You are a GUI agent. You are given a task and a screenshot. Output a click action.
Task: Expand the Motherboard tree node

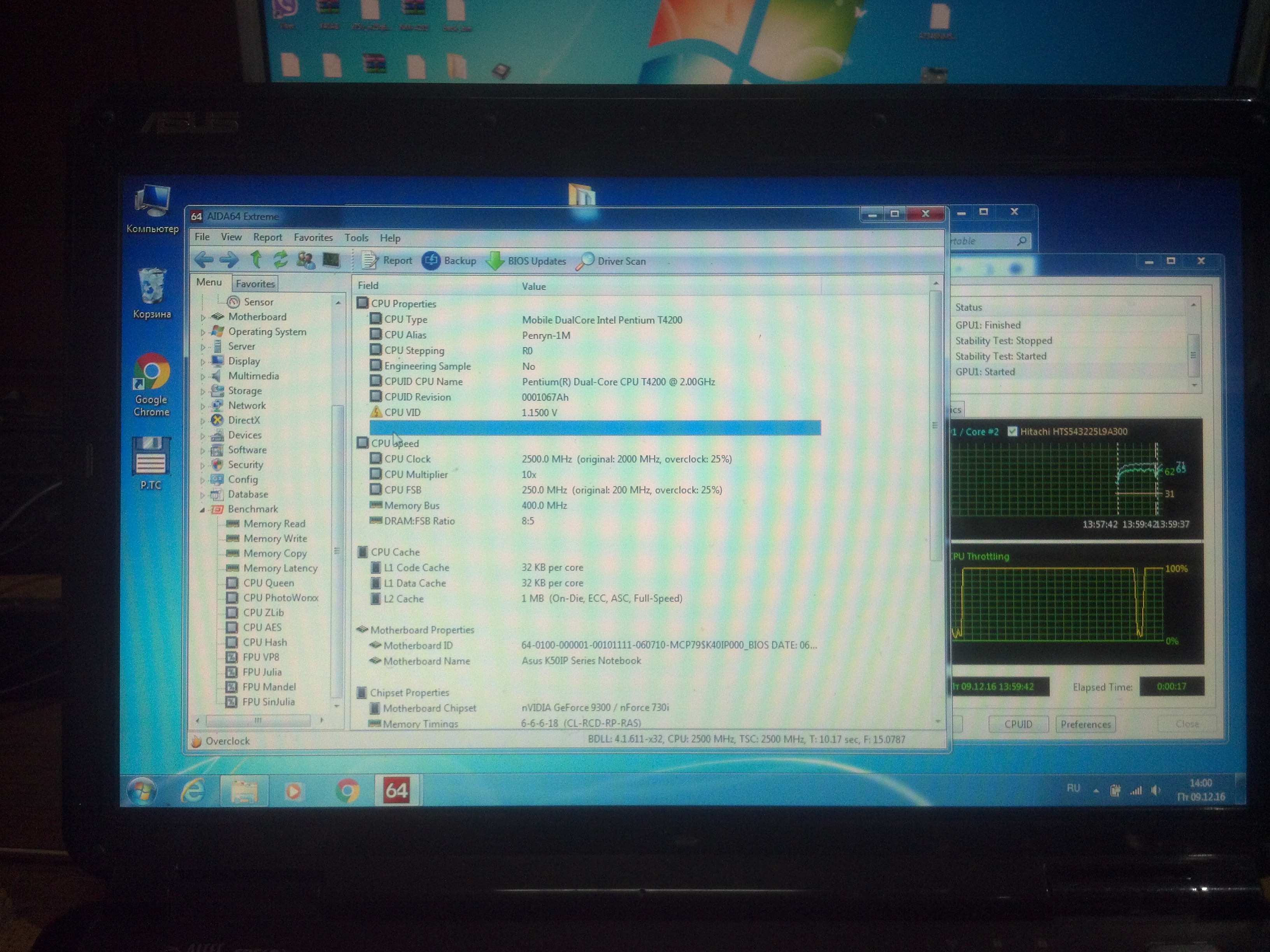point(203,317)
